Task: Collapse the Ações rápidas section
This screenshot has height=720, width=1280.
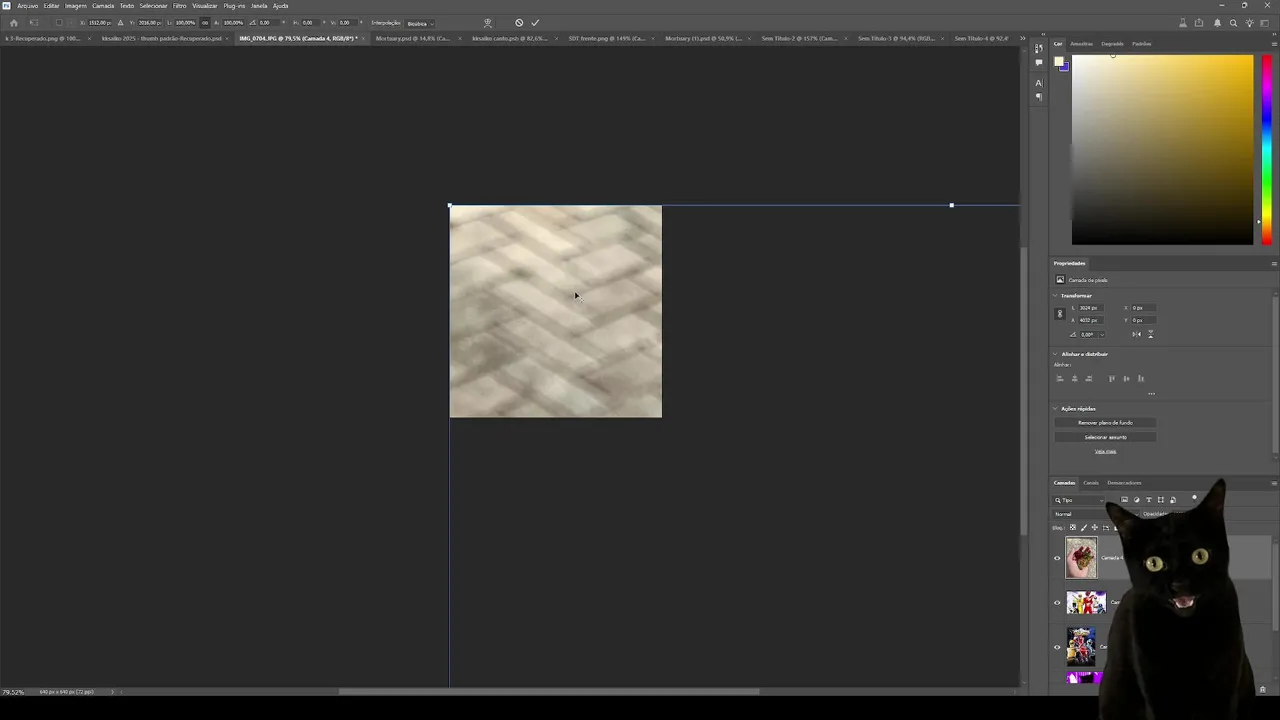Action: point(1055,409)
